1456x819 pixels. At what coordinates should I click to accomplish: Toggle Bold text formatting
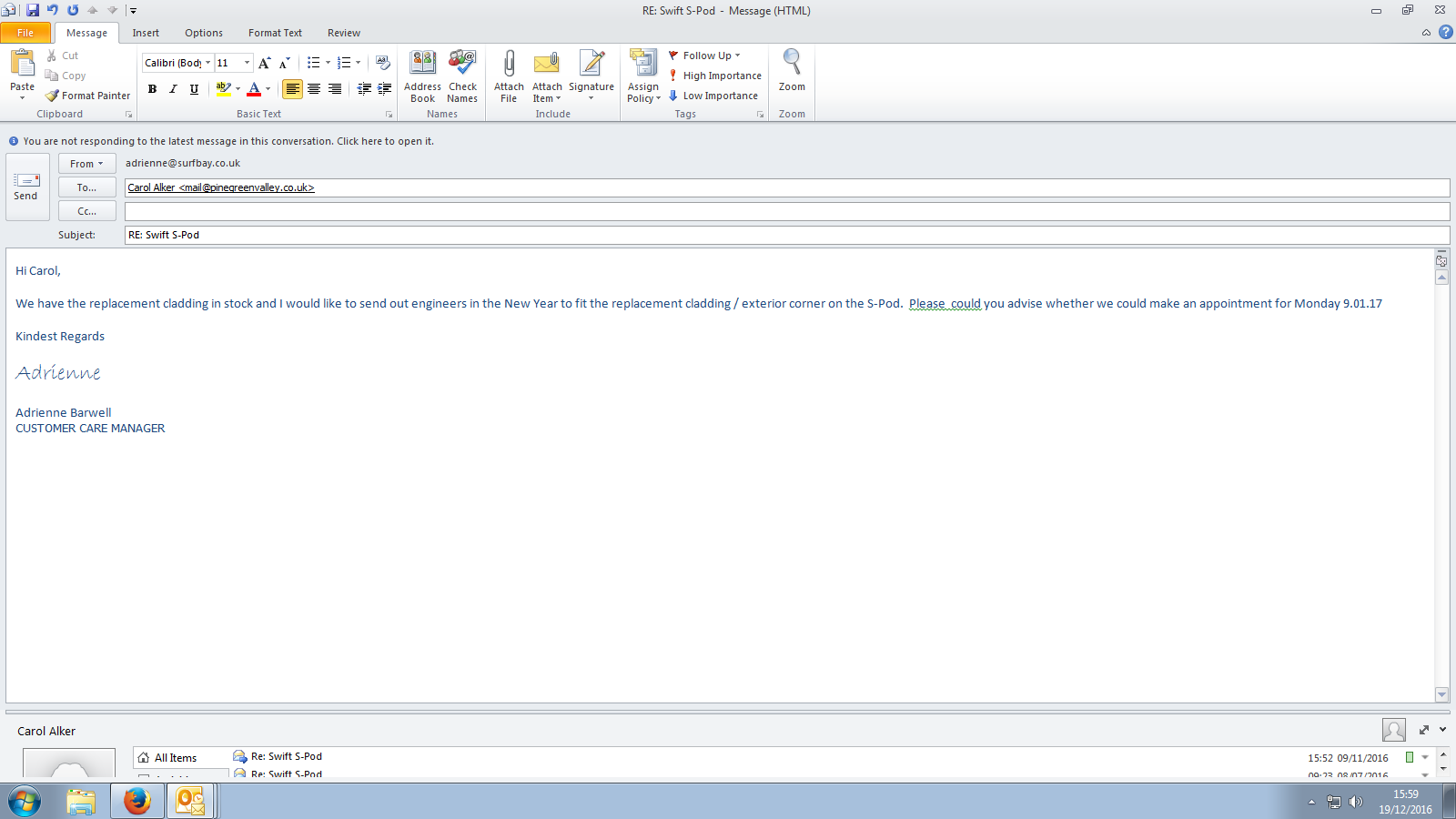click(152, 89)
